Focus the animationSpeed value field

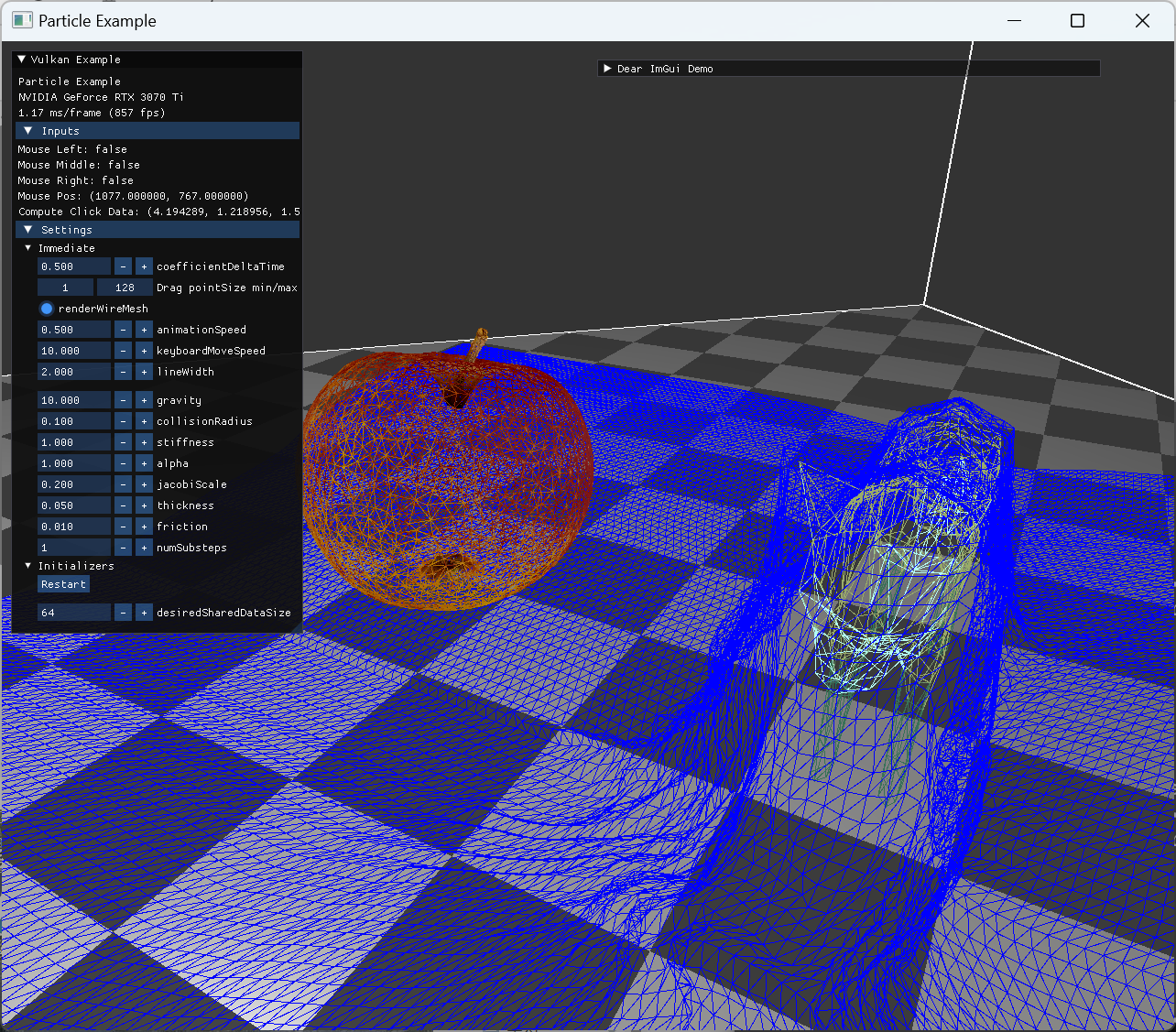(x=74, y=330)
